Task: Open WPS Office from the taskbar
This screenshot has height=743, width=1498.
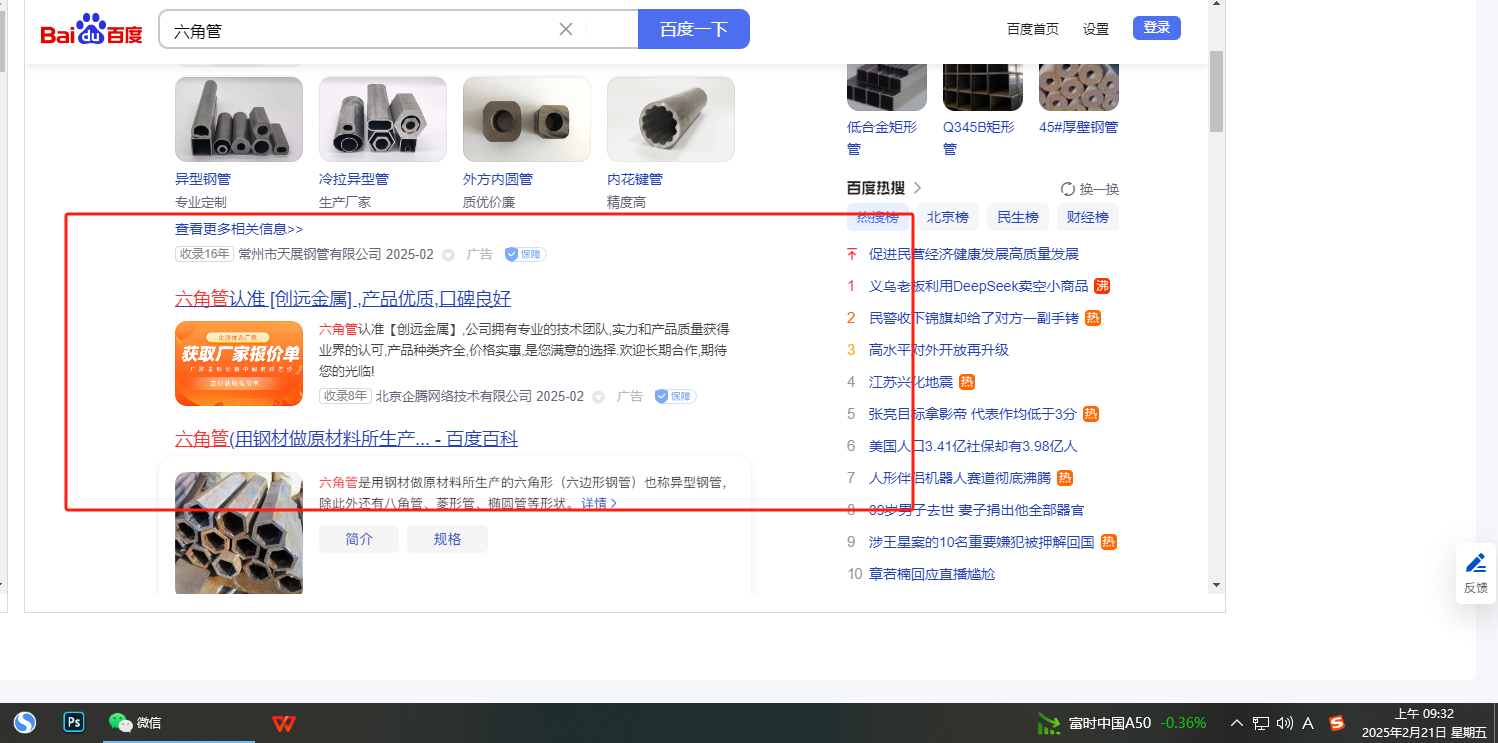Action: click(x=284, y=722)
